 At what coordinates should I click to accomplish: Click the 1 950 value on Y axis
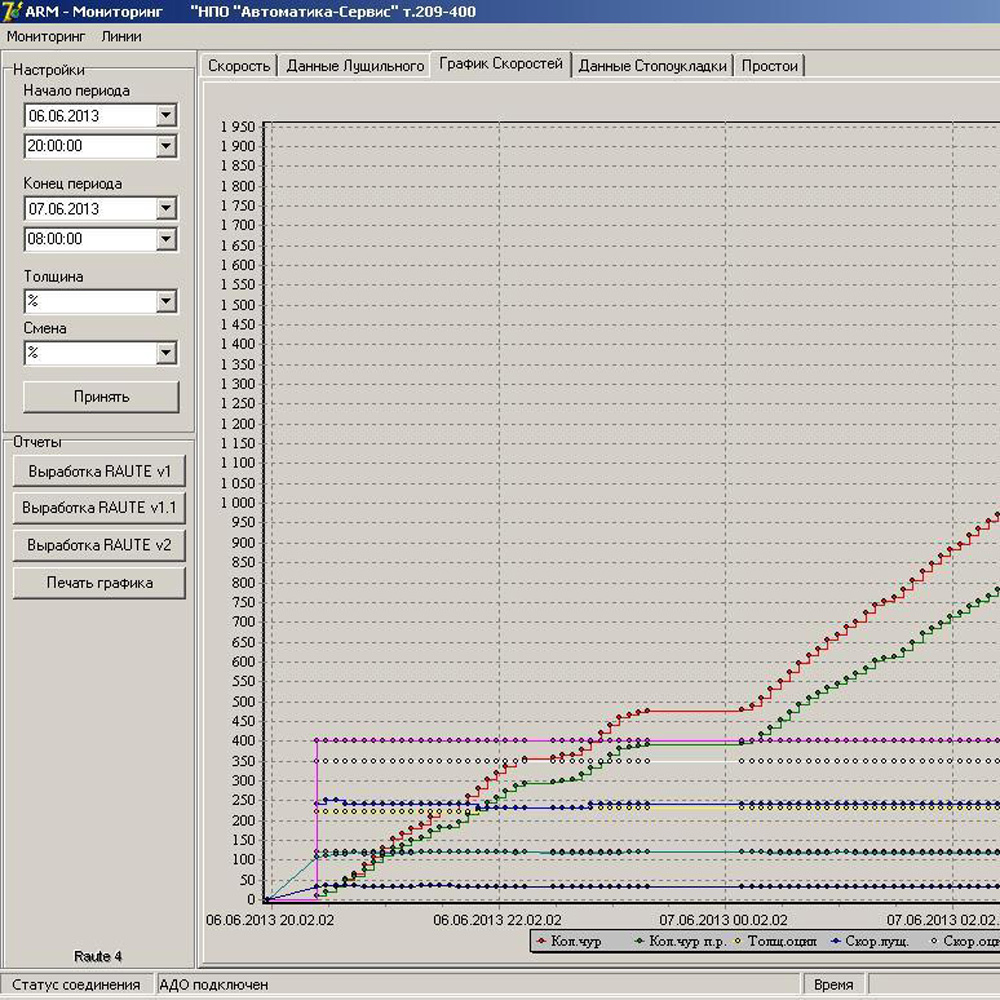(238, 126)
